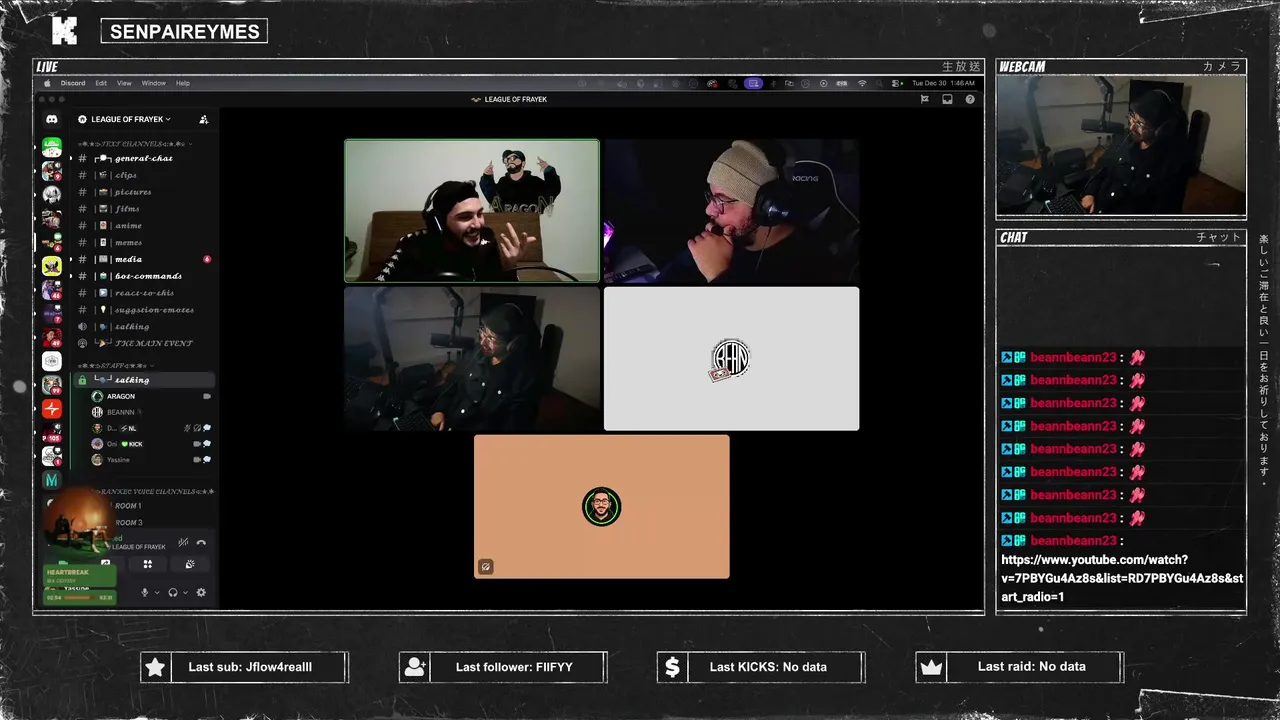Screen dimensions: 1280x720
Task: Select ARAGON's highlighted video tile
Action: [472, 211]
